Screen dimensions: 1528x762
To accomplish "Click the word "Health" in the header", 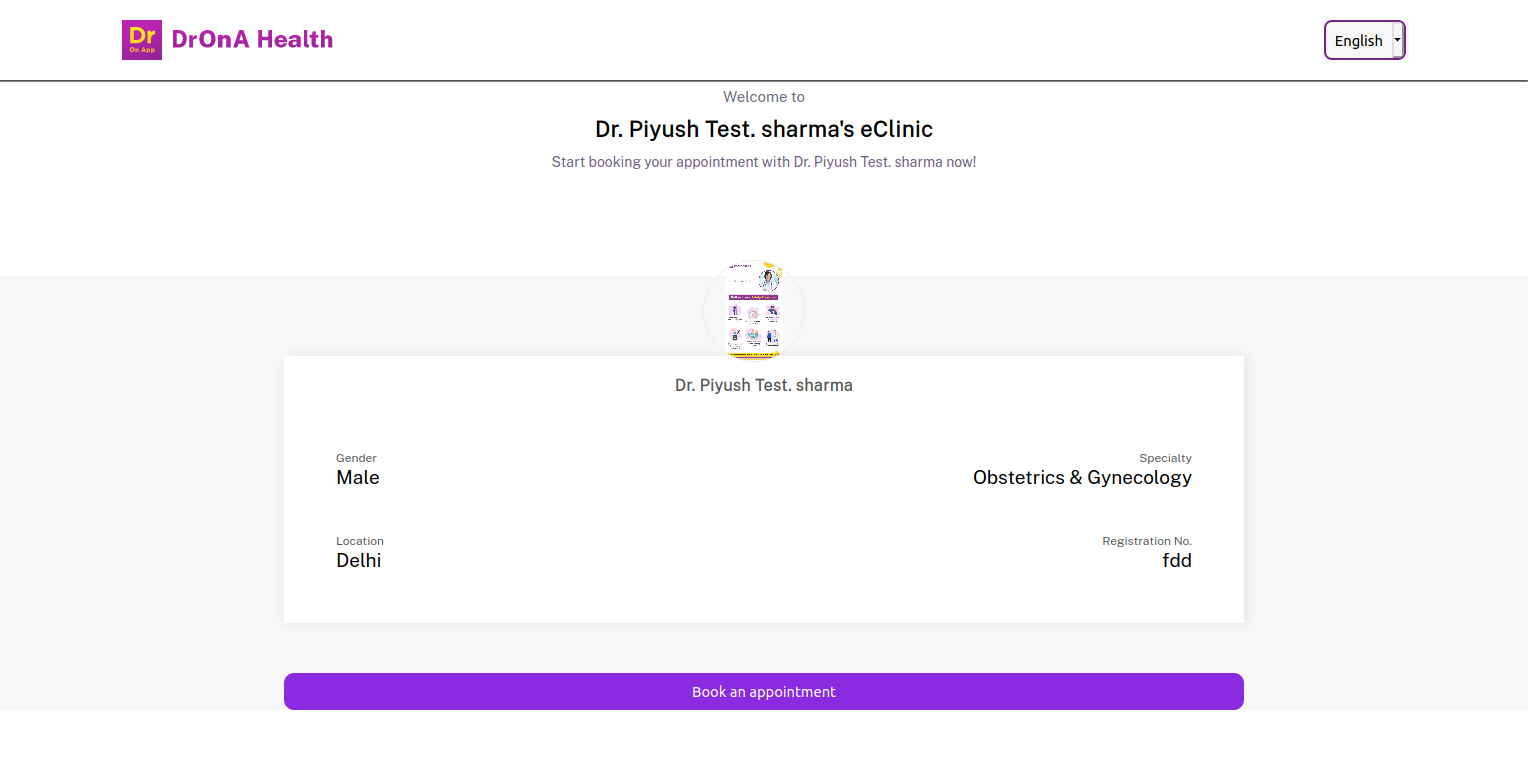I will coord(294,40).
